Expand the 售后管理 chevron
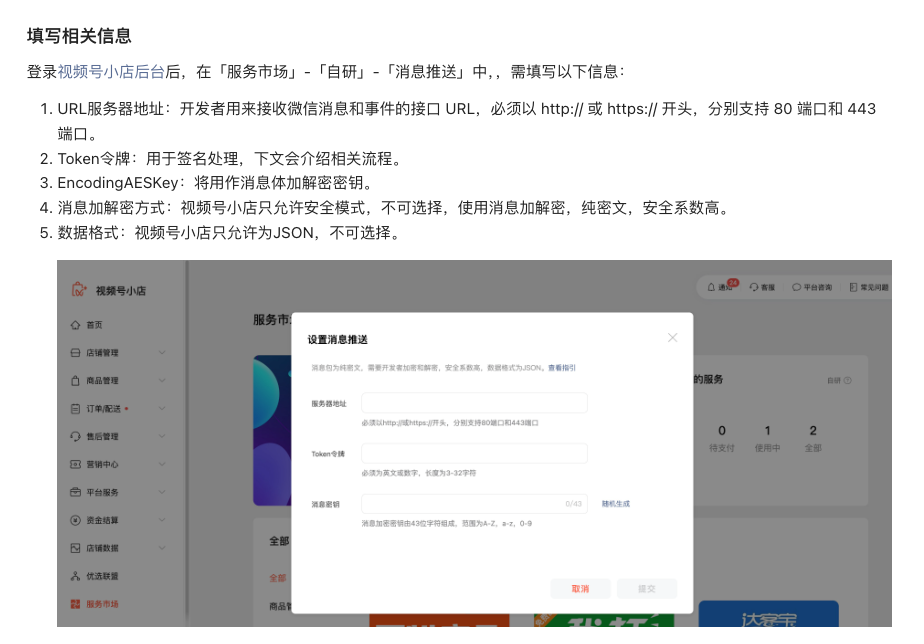 click(x=162, y=436)
